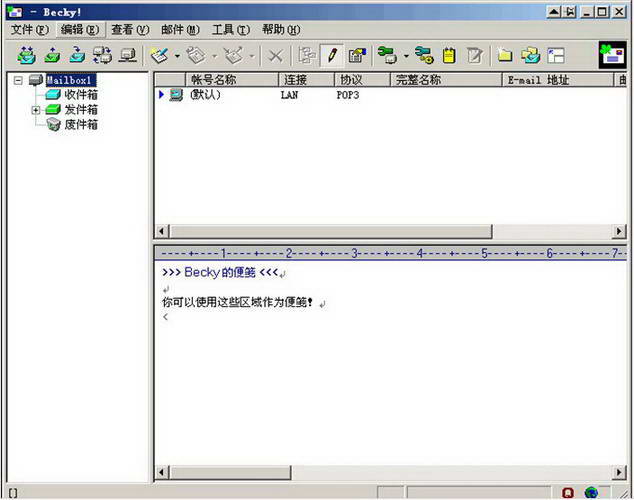Click the inbox tray icon beside 收件箱

[53, 95]
